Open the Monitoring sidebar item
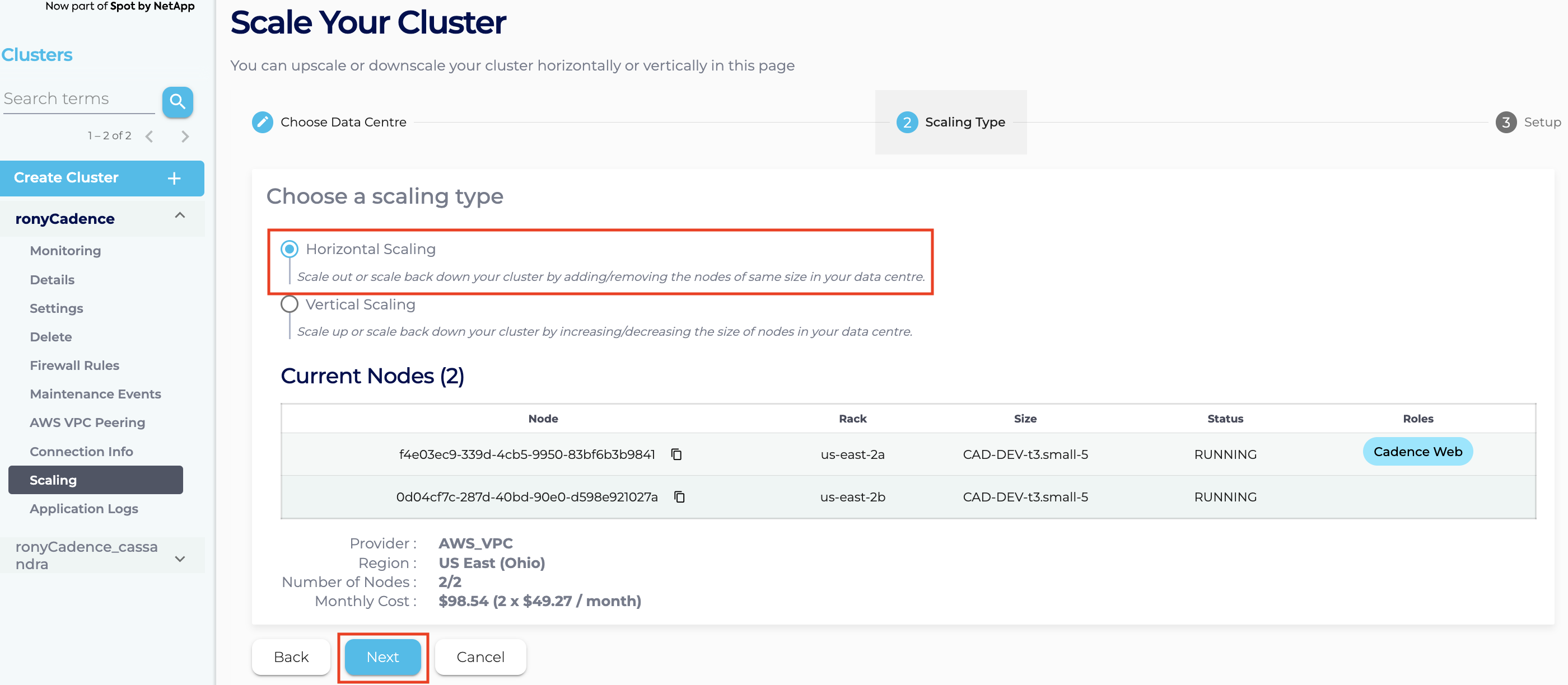The image size is (1568, 685). point(65,251)
